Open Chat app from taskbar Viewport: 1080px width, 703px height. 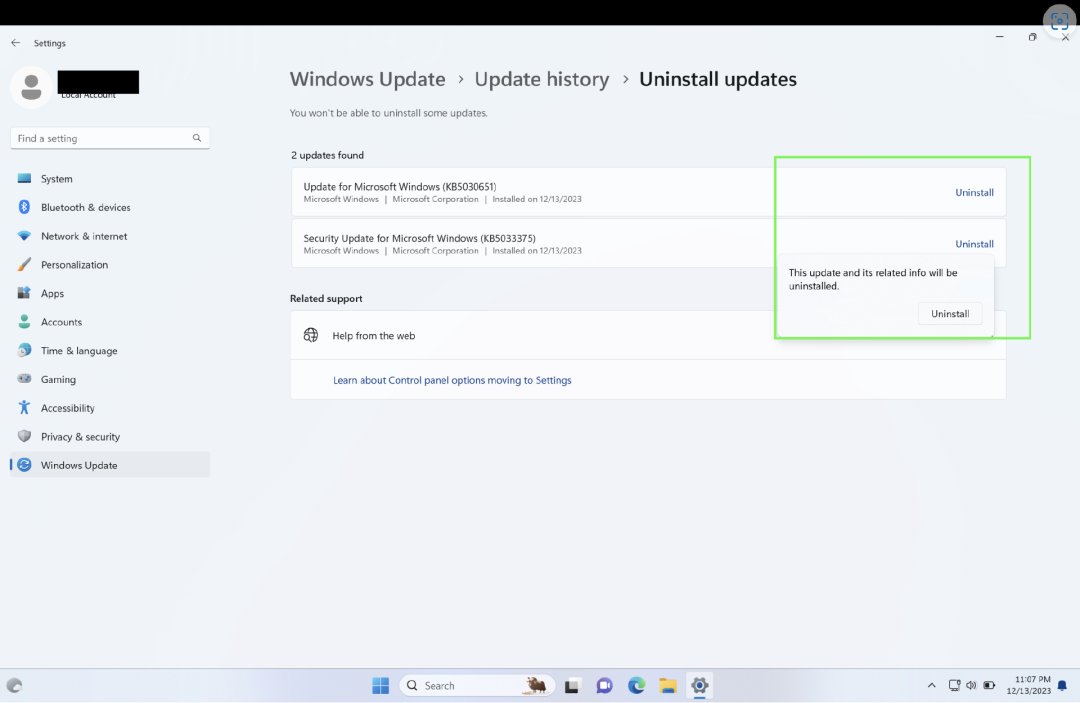tap(604, 685)
